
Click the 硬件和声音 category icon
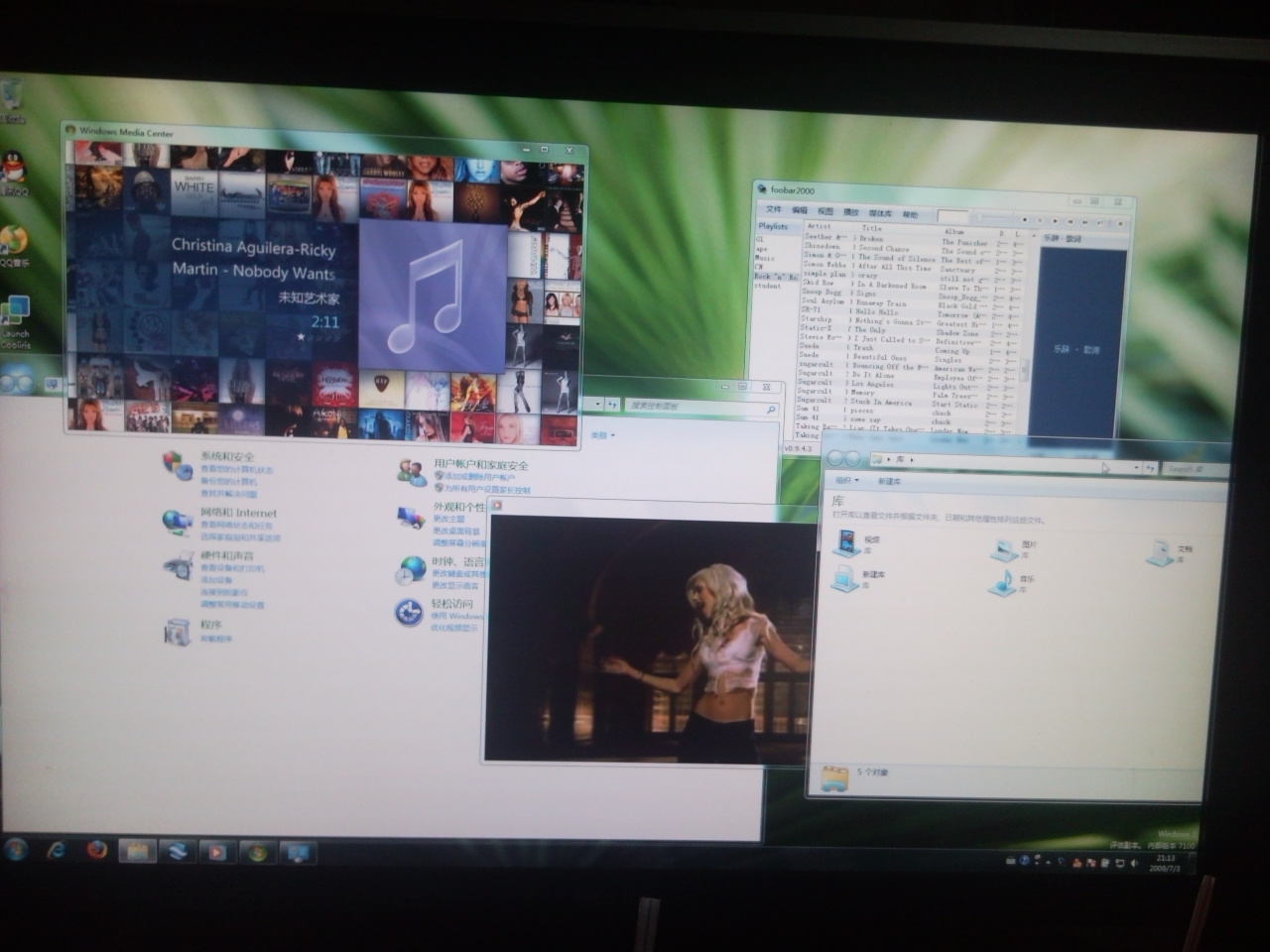coord(178,565)
